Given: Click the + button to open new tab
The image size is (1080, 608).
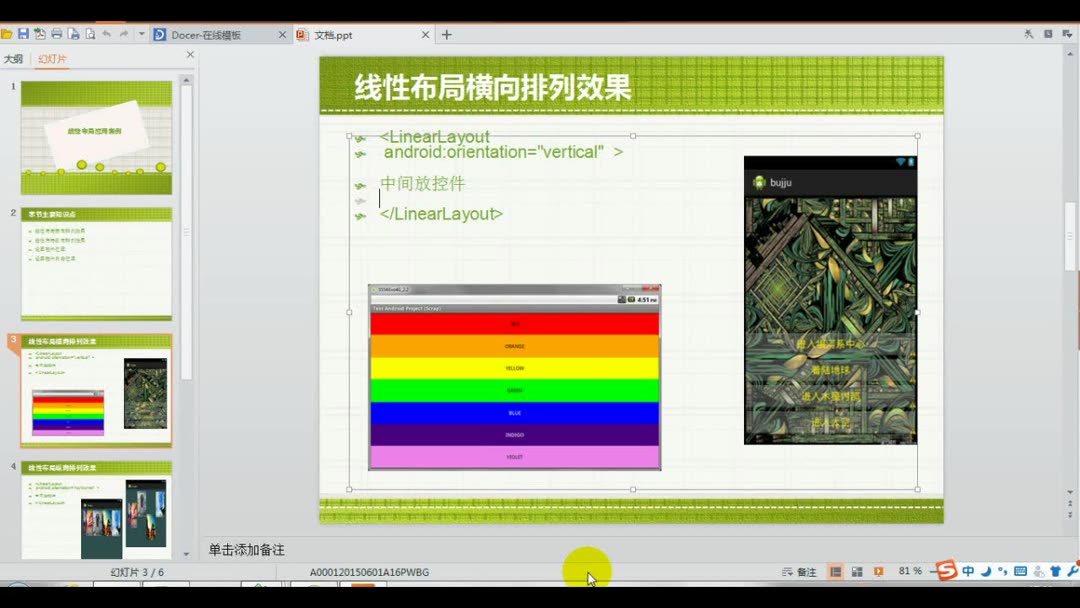Looking at the screenshot, I should [x=446, y=33].
